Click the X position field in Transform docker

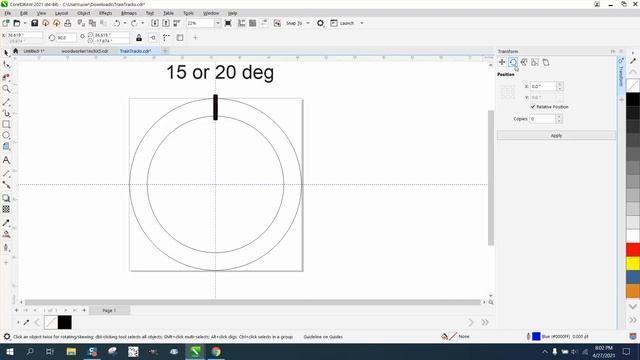click(544, 87)
